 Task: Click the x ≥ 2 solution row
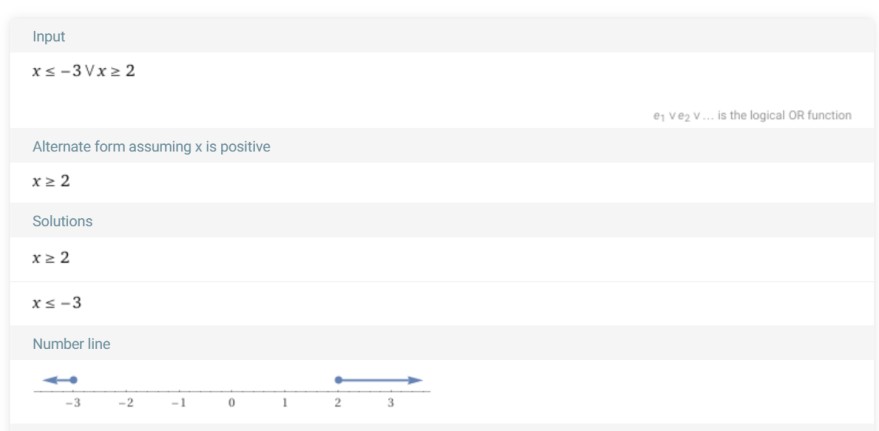442,258
